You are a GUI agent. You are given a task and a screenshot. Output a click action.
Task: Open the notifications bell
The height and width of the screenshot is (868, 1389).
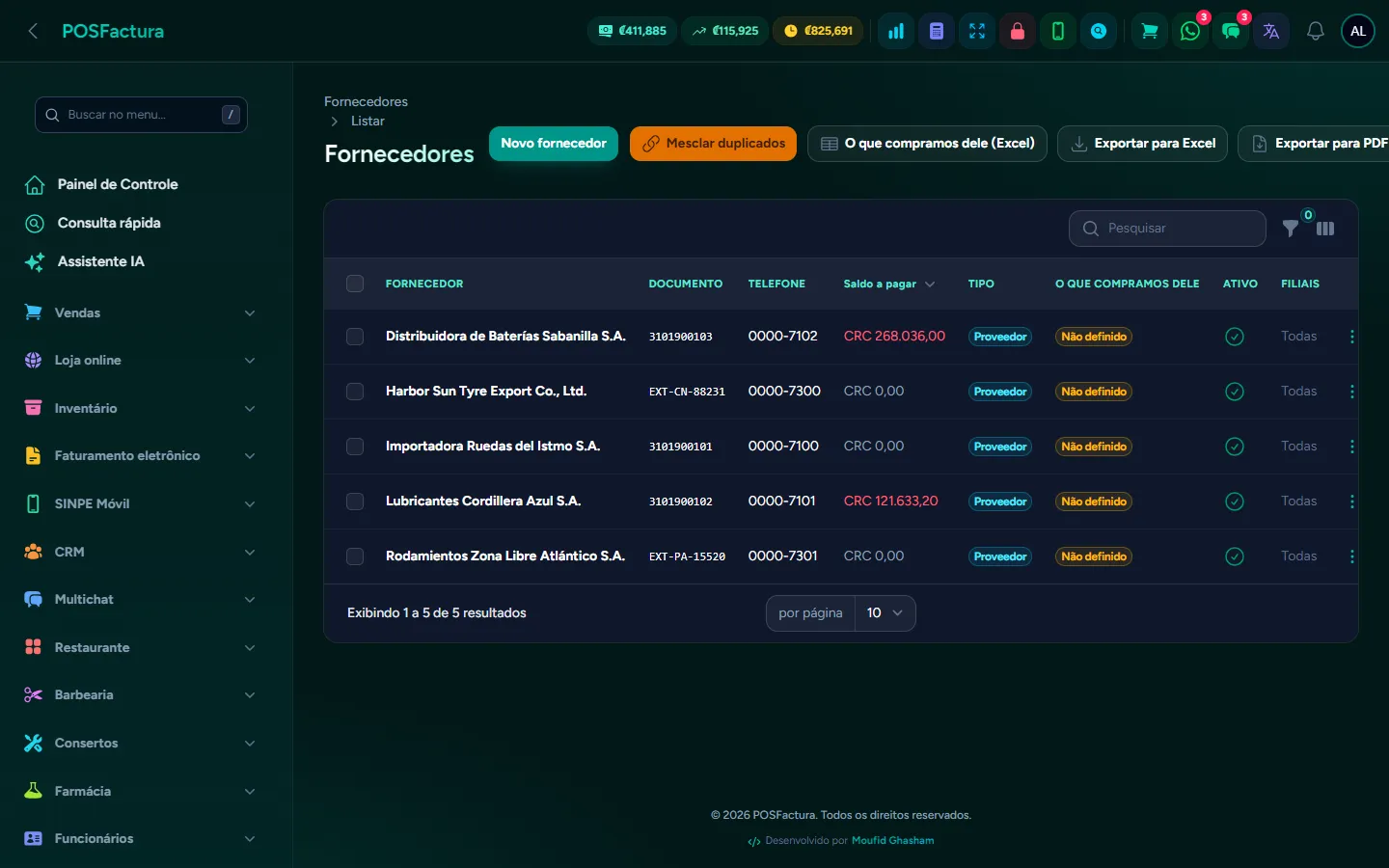(1316, 31)
